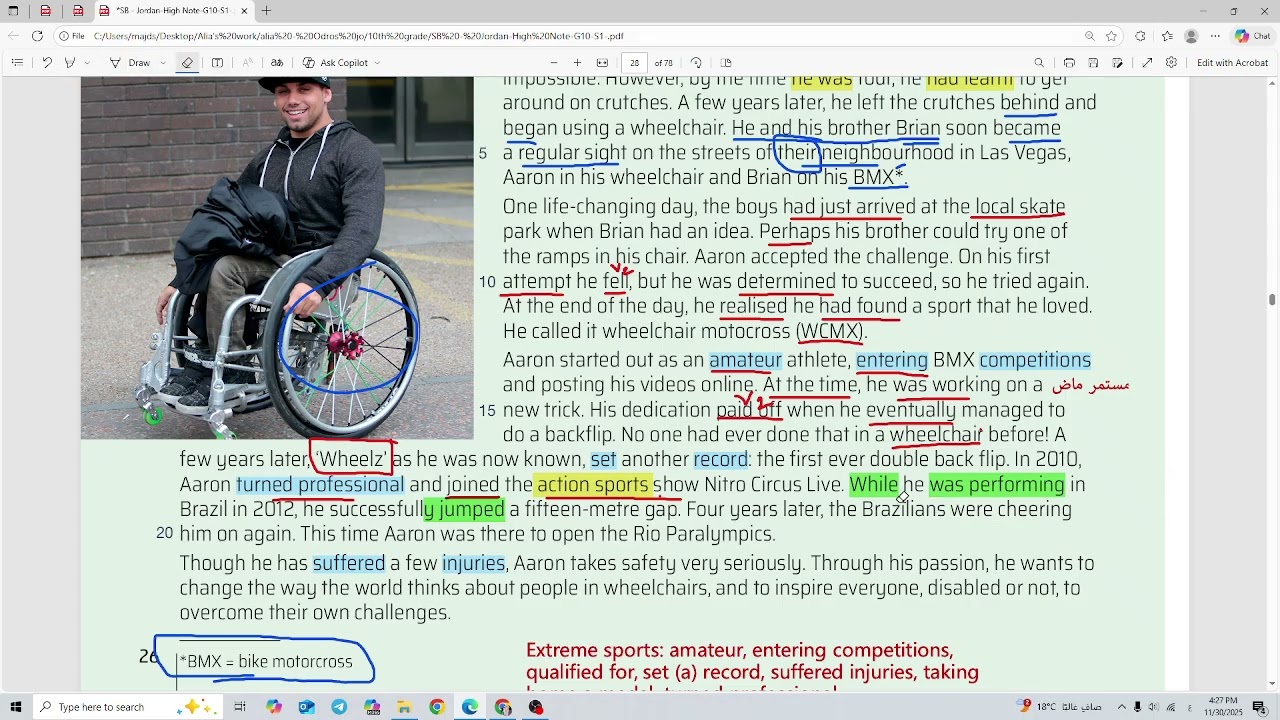Open a new browser tab
Screen dimensions: 1280x720
tap(267, 11)
